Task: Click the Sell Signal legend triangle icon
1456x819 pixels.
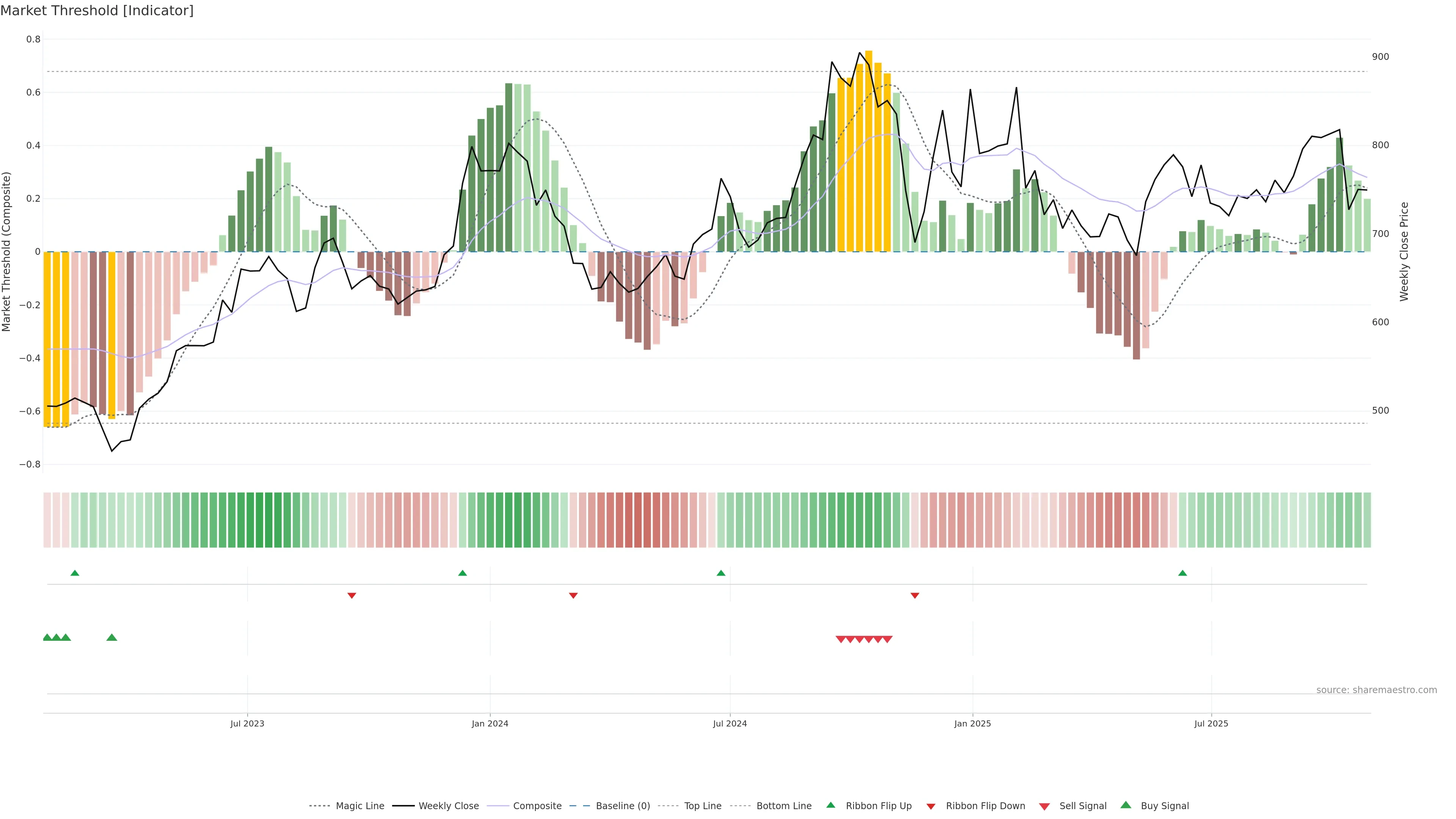Action: pos(1044,806)
